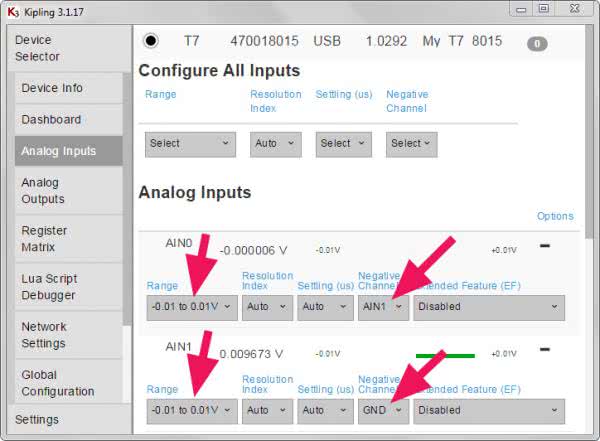The height and width of the screenshot is (441, 600).
Task: Click the green AIN1 voltage level bar
Action: tap(445, 355)
